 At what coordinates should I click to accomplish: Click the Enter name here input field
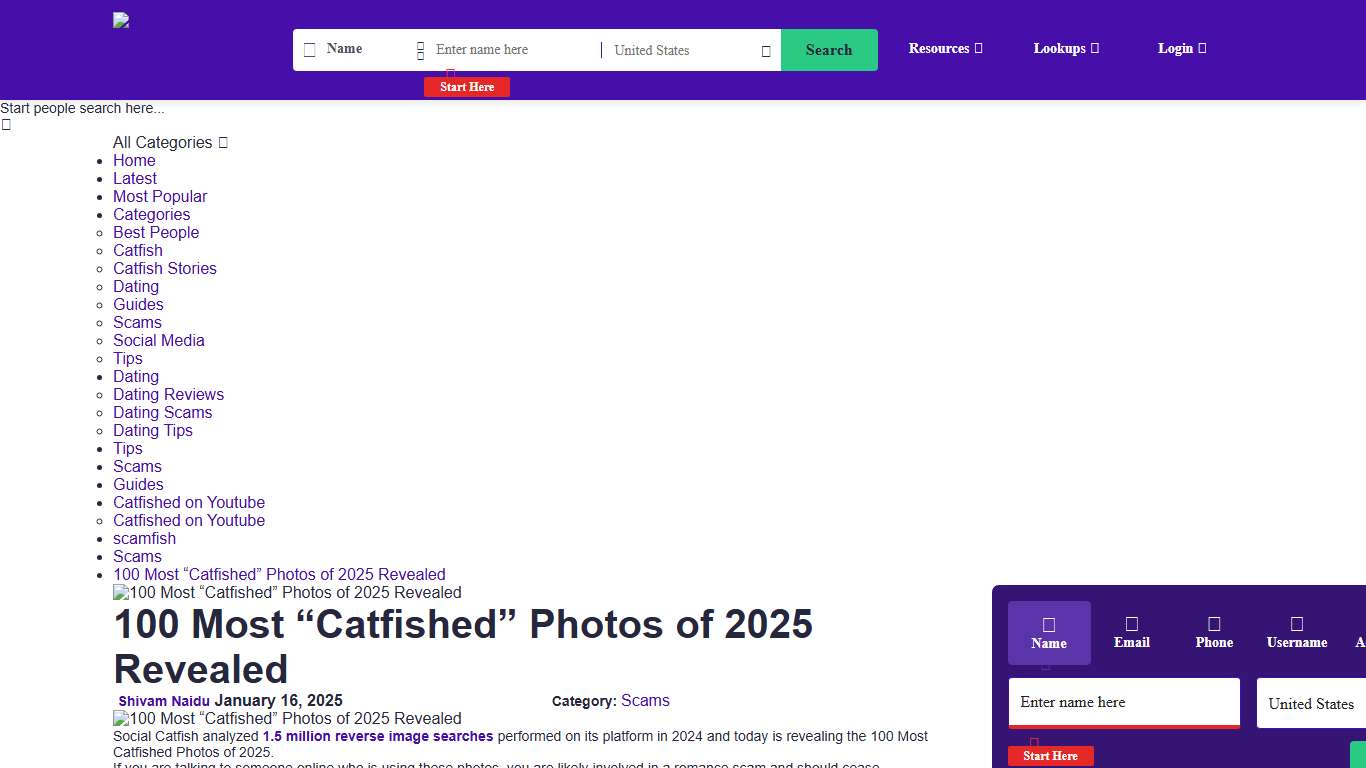click(x=1124, y=702)
